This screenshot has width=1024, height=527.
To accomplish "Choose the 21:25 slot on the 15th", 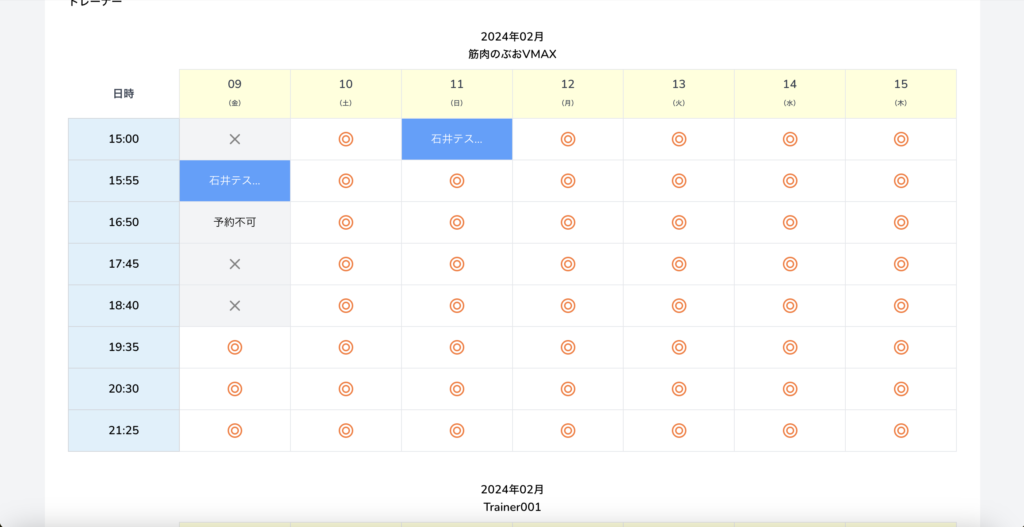I will click(901, 430).
